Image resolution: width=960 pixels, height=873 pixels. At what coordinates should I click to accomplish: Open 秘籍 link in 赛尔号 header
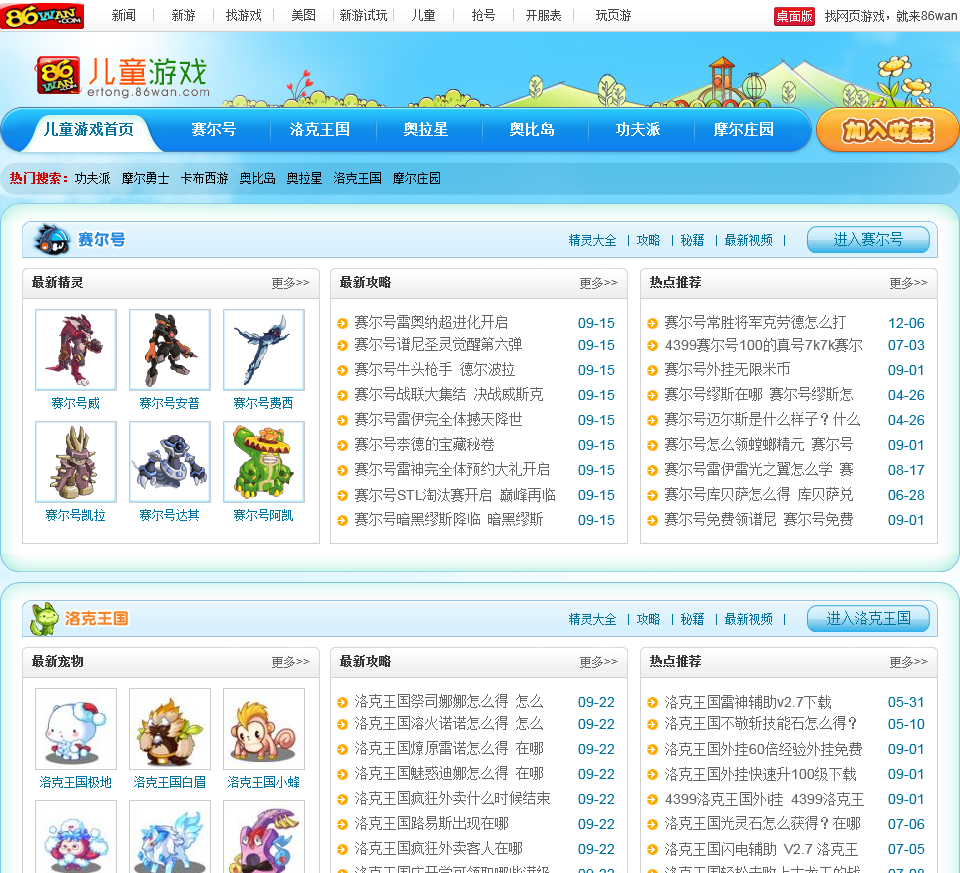[x=692, y=240]
